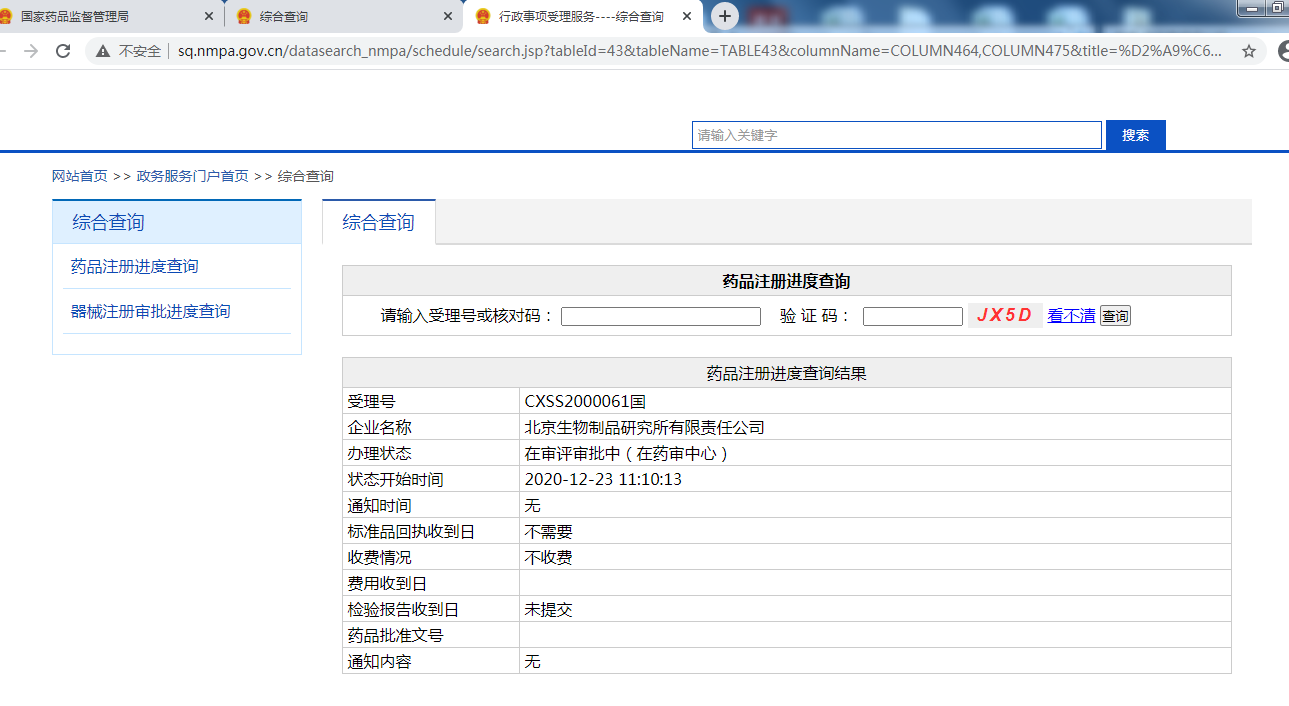Click the value CXSS2000061国
The image size is (1289, 706).
585,401
